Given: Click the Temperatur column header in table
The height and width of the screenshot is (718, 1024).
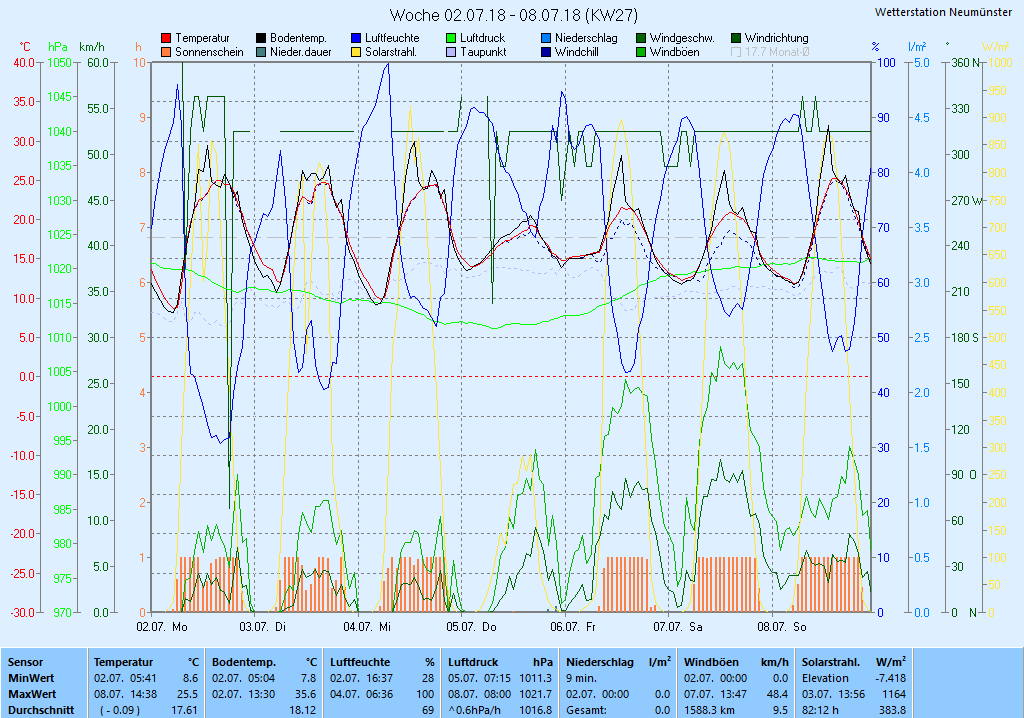Looking at the screenshot, I should point(123,662).
